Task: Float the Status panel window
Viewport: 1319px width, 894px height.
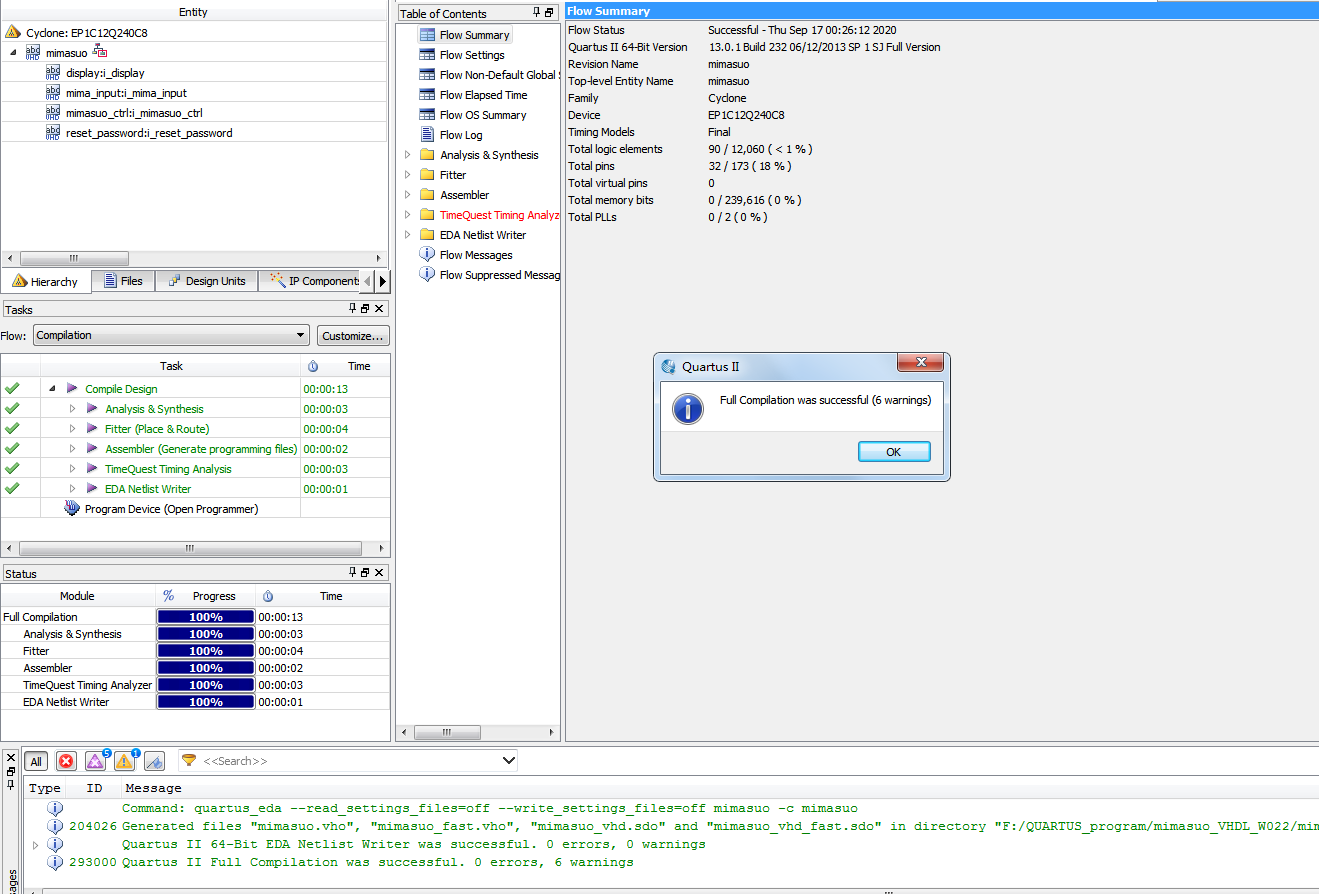Action: (365, 573)
